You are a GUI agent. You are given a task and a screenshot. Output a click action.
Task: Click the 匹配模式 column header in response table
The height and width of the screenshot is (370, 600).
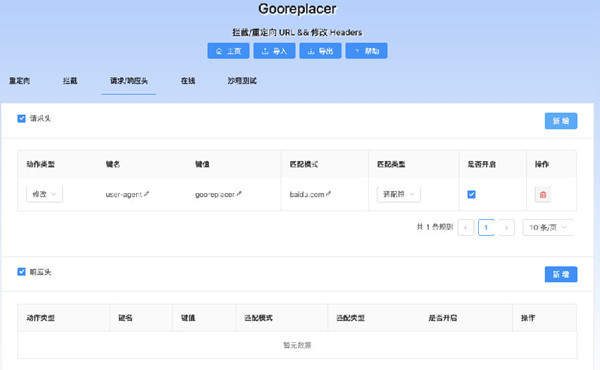(258, 318)
